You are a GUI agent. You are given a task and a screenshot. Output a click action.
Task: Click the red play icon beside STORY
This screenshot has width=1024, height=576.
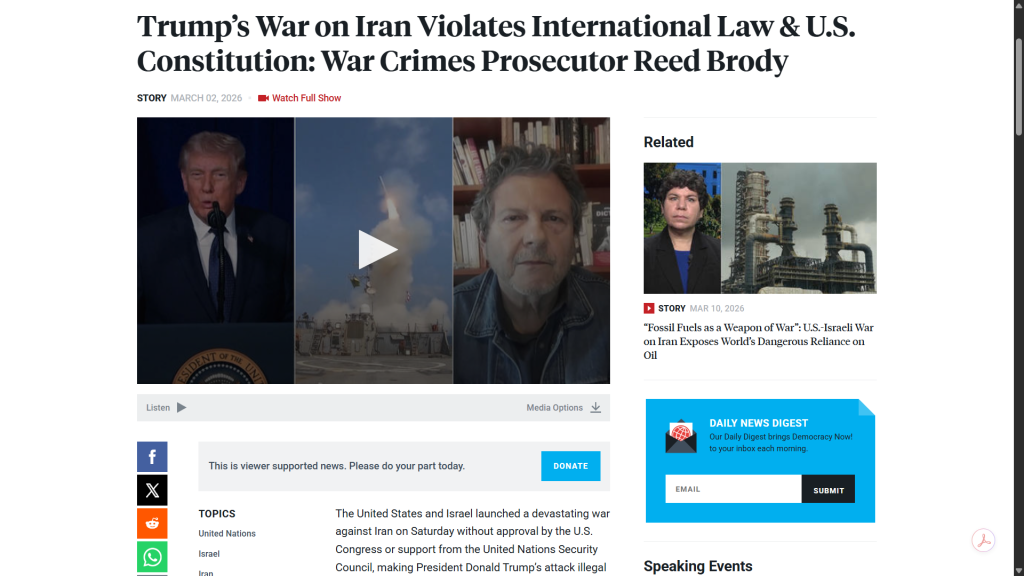click(x=648, y=308)
